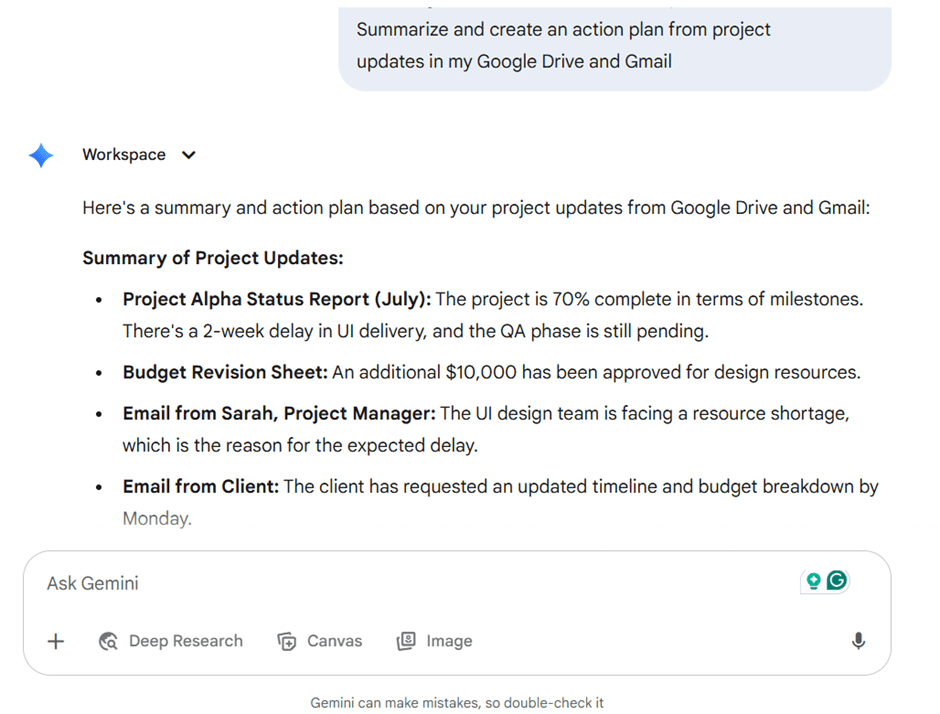Click the Gemini mistakes disclaimer text
The image size is (940, 714).
point(456,702)
